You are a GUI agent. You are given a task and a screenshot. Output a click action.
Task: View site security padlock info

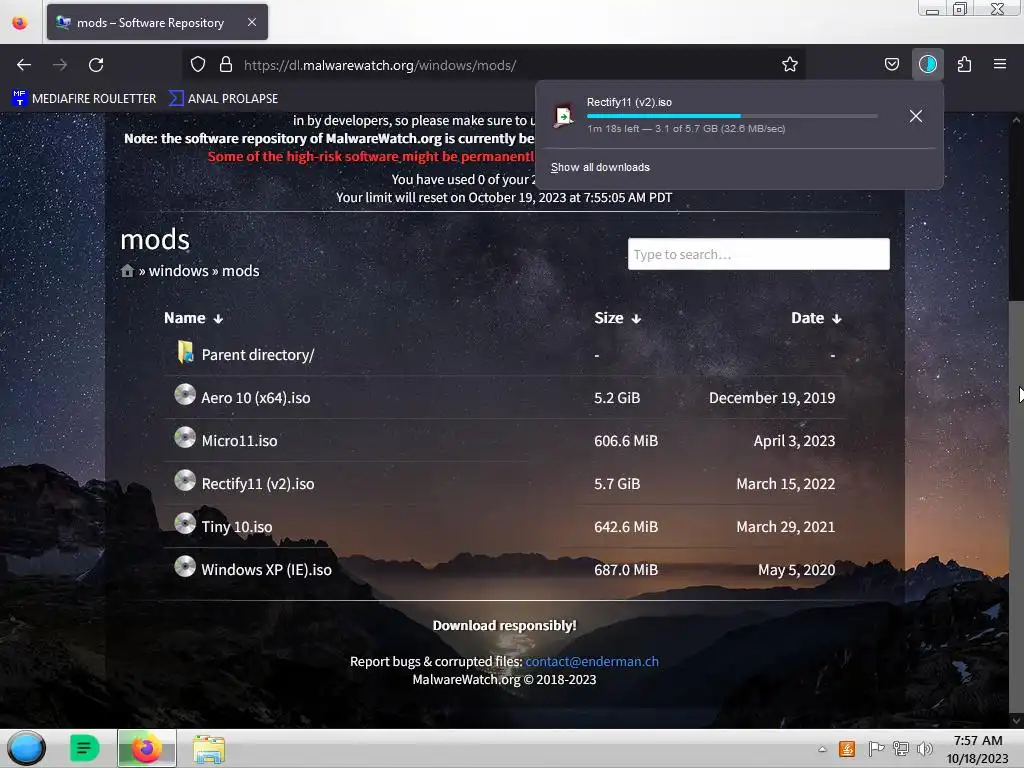click(226, 64)
